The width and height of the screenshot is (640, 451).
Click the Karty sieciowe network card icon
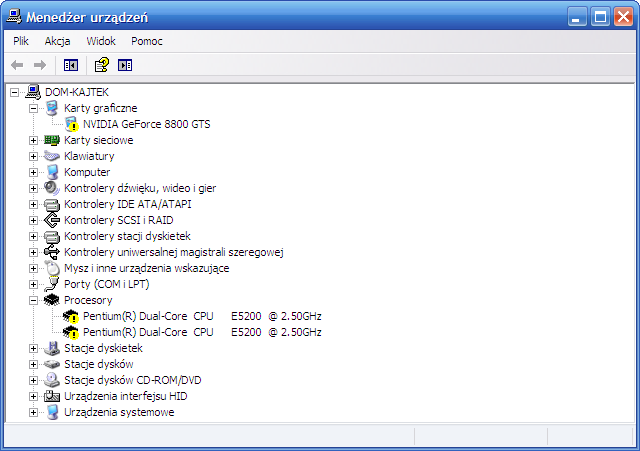pyautogui.click(x=52, y=140)
